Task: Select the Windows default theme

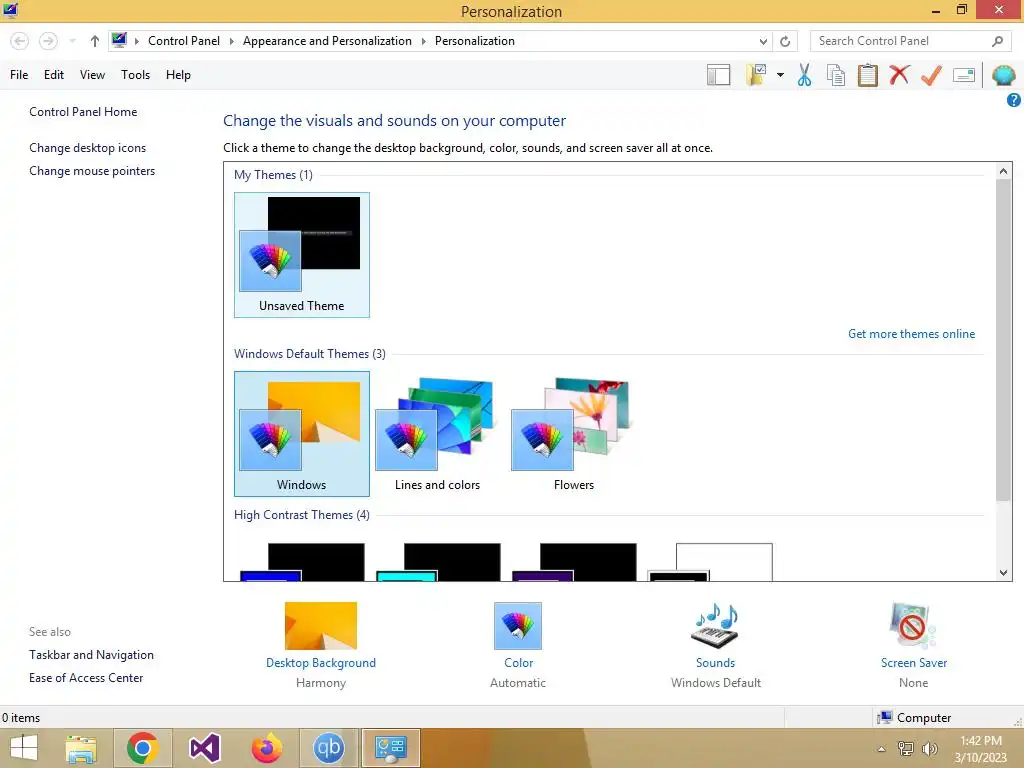Action: [302, 434]
